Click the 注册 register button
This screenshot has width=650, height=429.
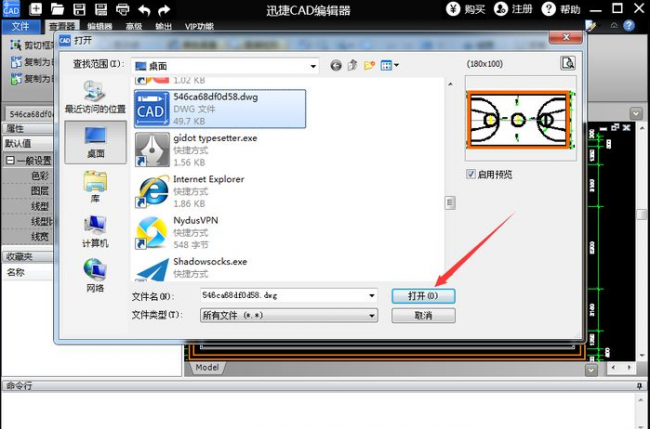coord(513,9)
